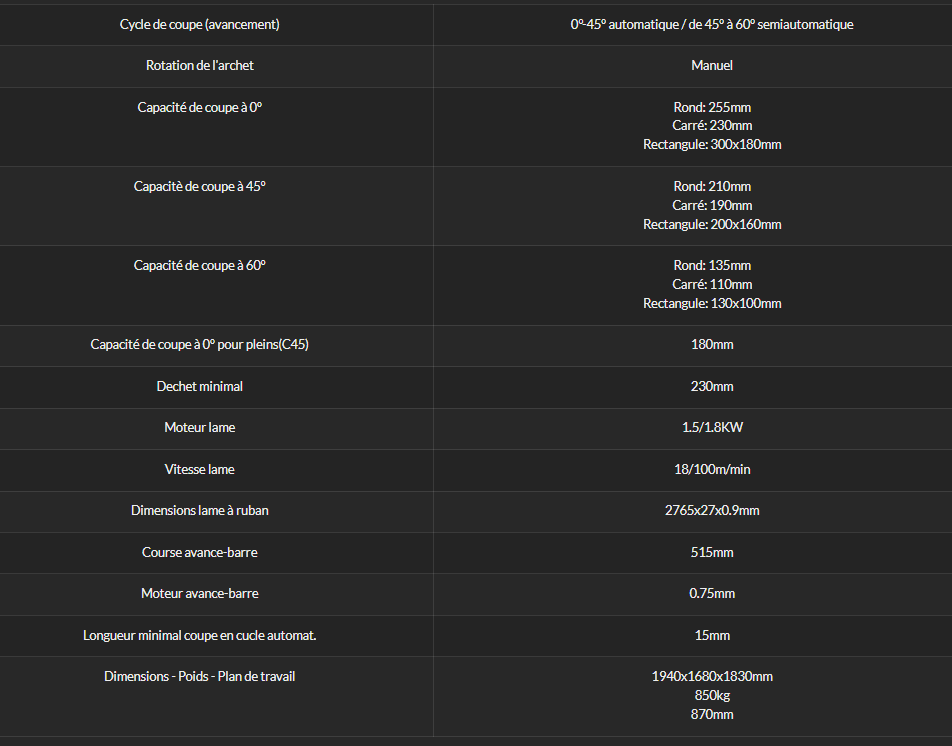Click the "18/100m/min" value
The image size is (952, 746).
click(712, 469)
